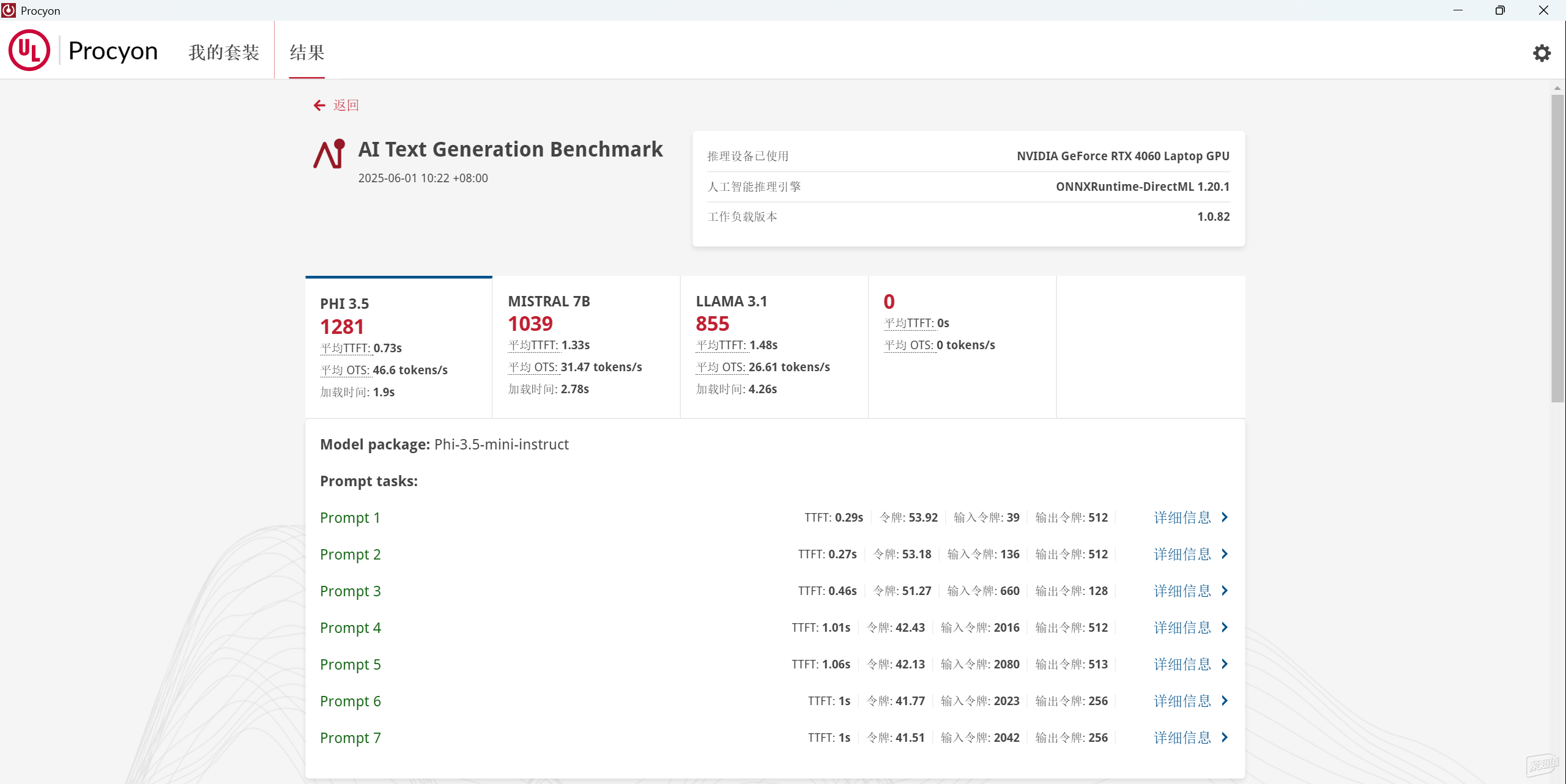The height and width of the screenshot is (784, 1566).
Task: Click the UL logo icon
Action: pos(29,50)
